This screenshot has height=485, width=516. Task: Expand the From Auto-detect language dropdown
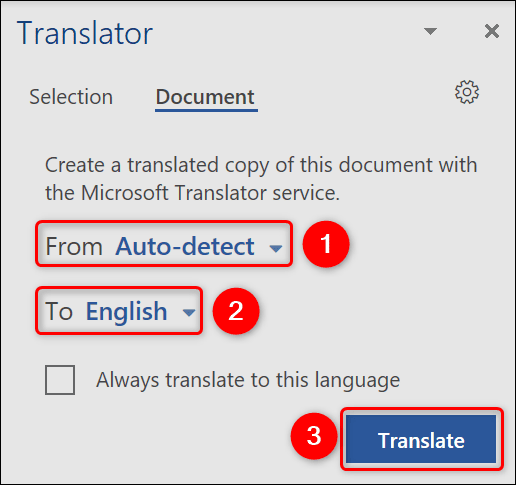point(164,244)
